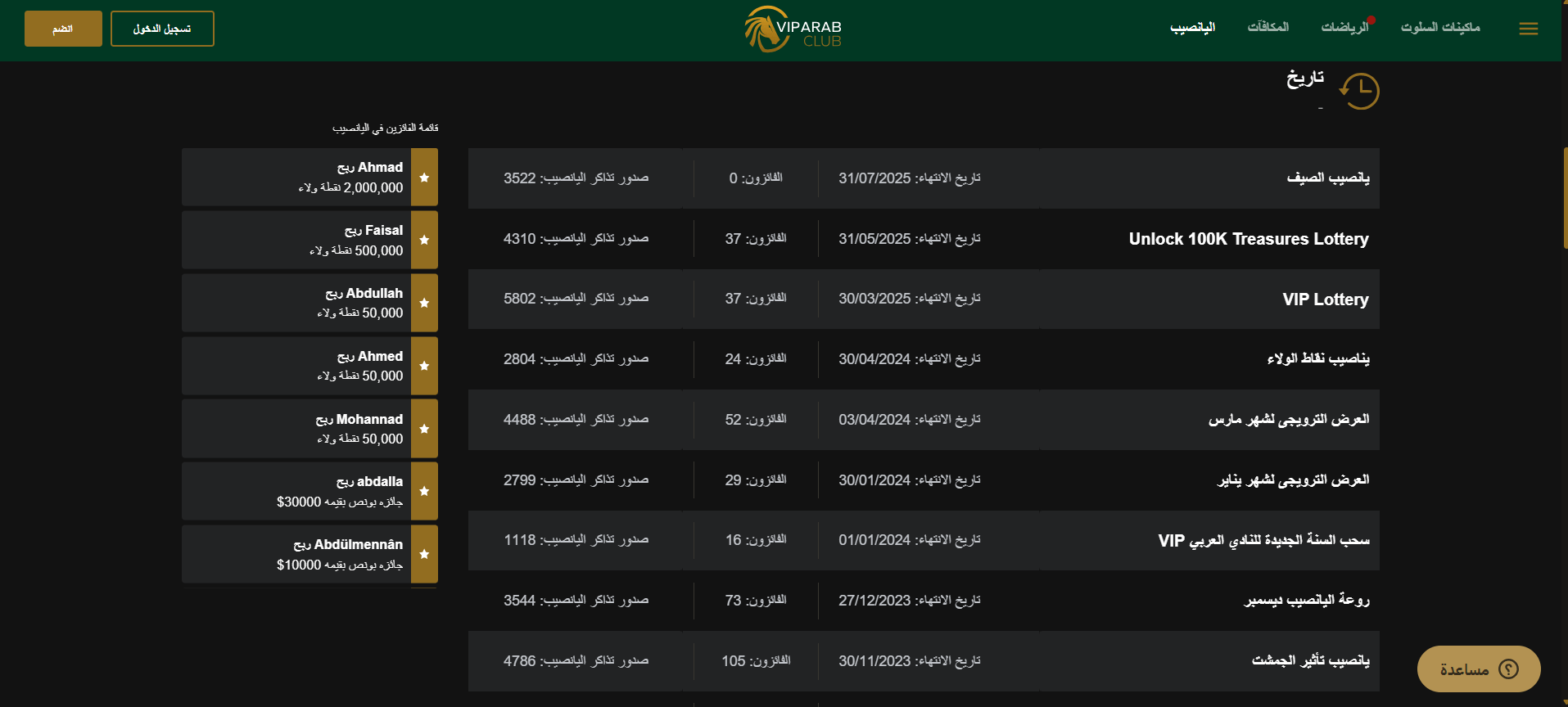Open the ماكينات السلوت menu item

coord(1440,28)
